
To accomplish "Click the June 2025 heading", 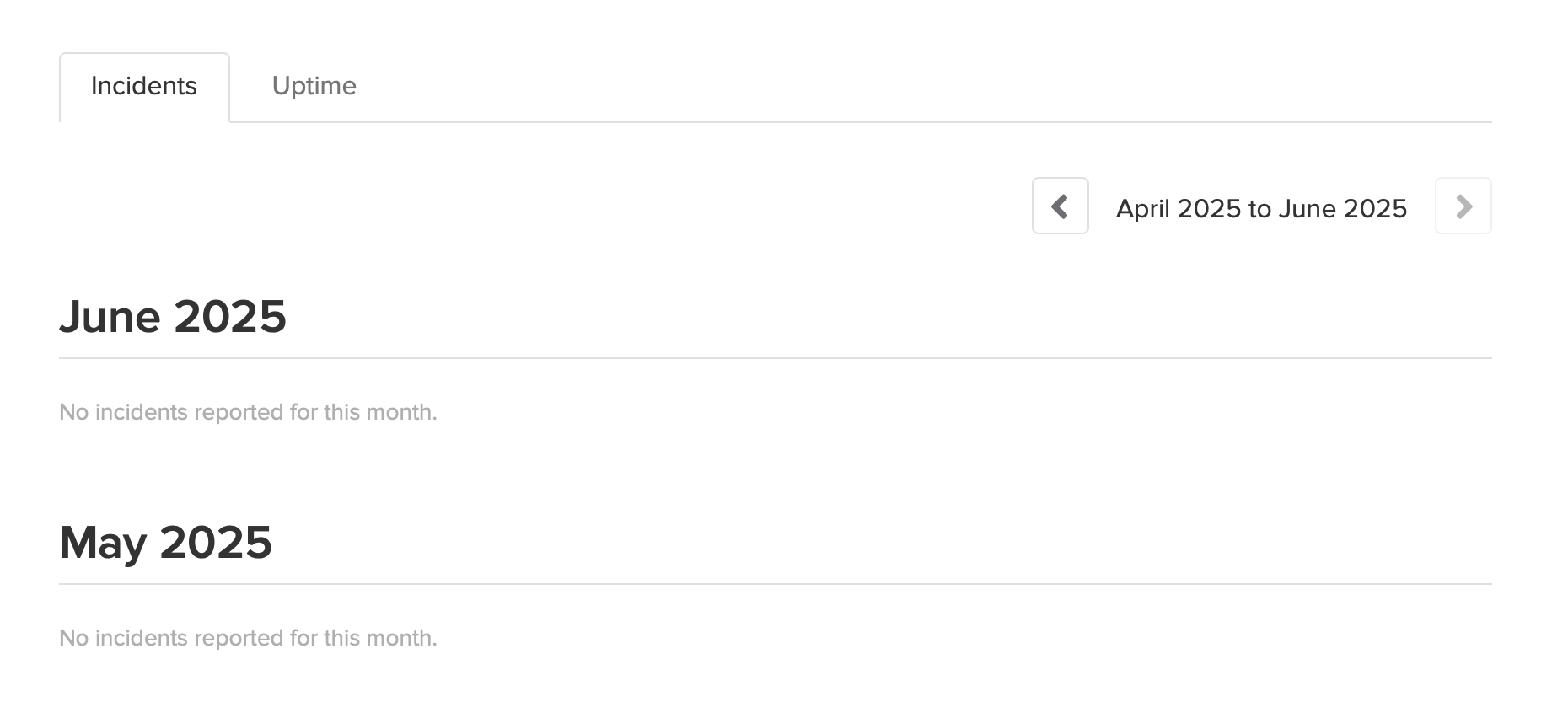I will coord(173,317).
